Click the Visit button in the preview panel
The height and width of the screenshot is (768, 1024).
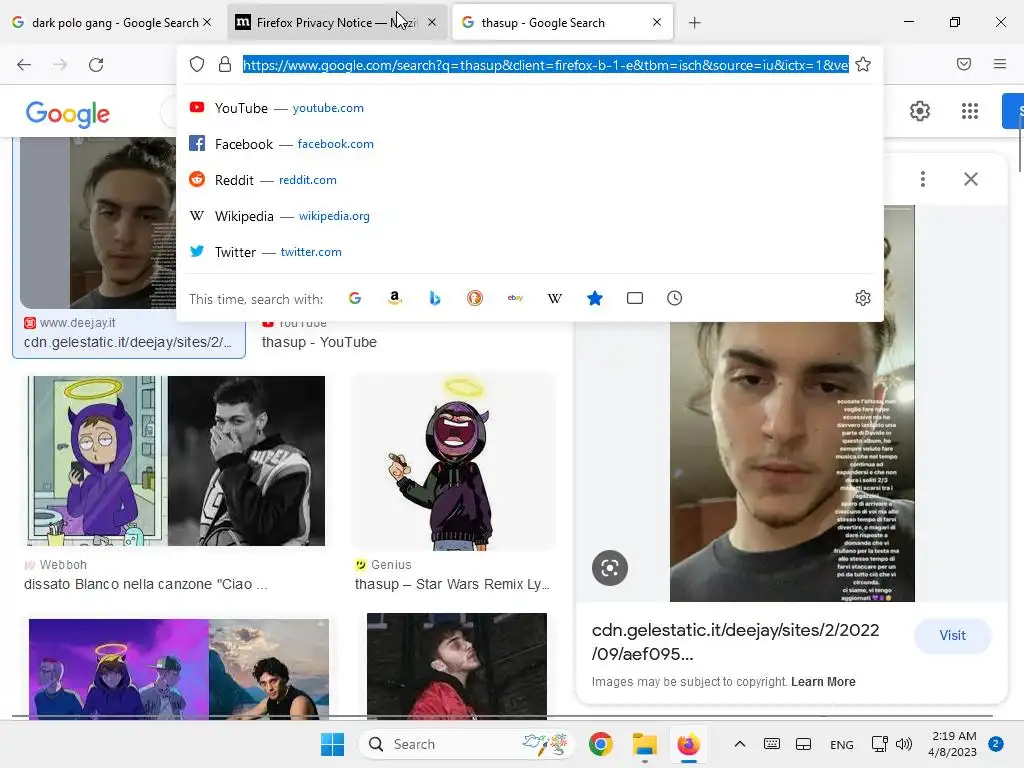(x=952, y=635)
